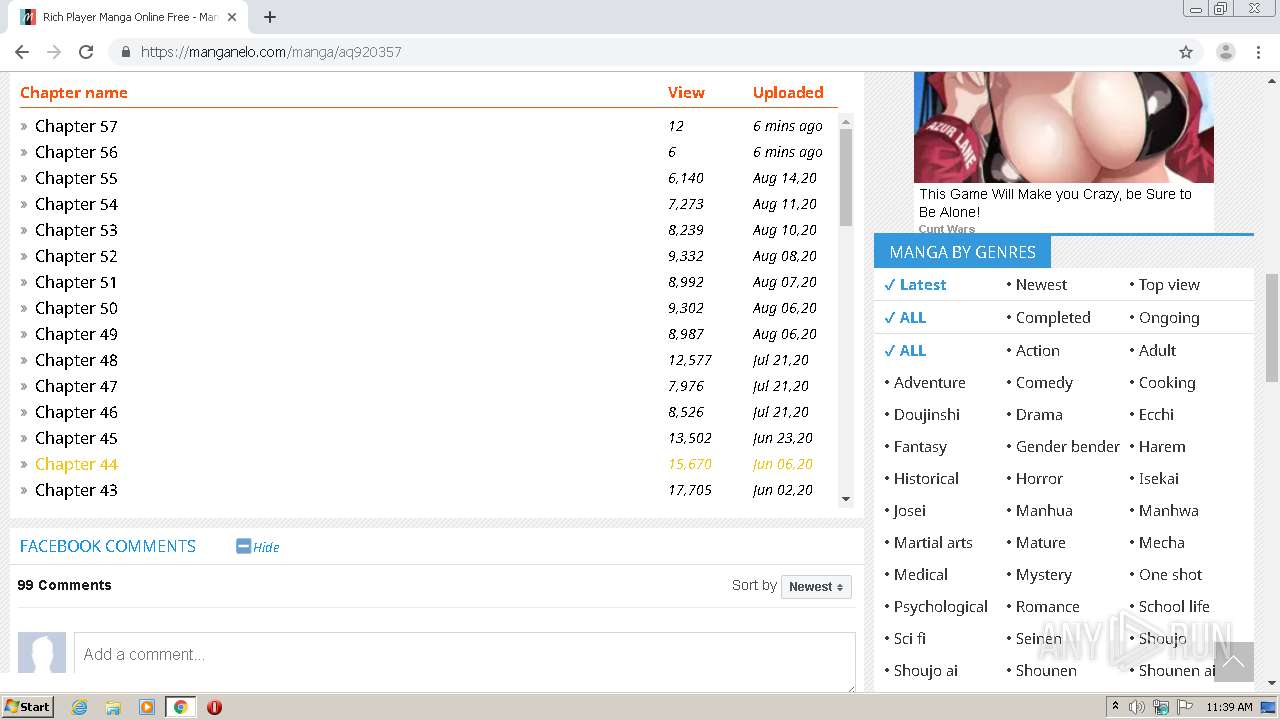This screenshot has width=1280, height=720.
Task: Show hidden system tray icons
Action: tap(1115, 707)
